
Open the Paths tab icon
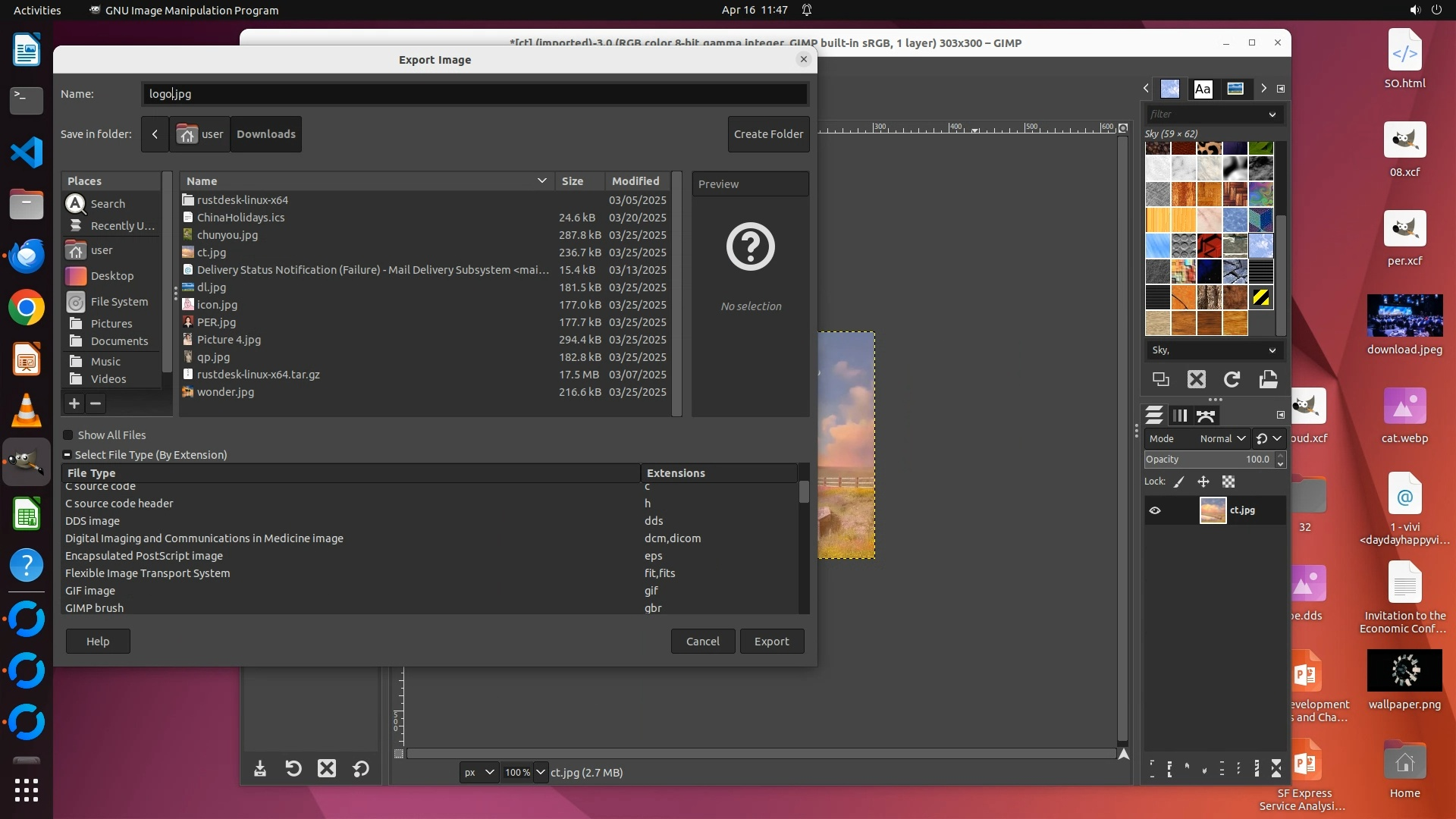[1206, 416]
